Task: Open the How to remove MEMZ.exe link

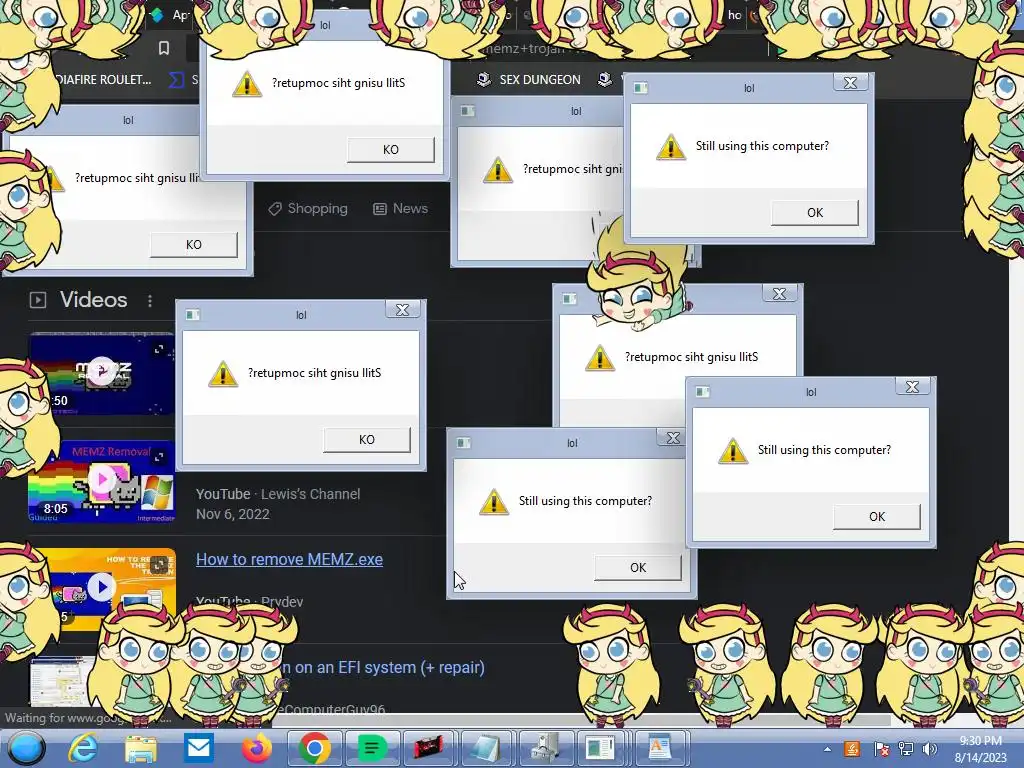Action: click(x=289, y=560)
